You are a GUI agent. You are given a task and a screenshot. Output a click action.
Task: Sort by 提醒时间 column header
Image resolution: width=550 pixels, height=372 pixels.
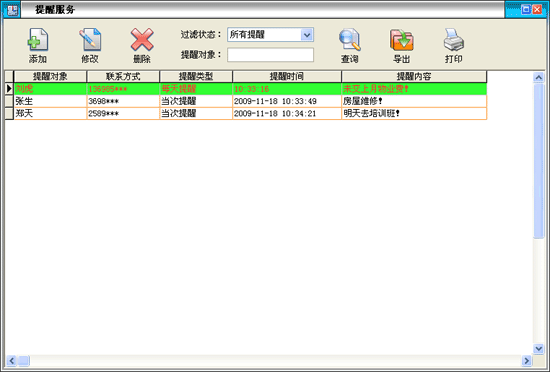tap(287, 76)
